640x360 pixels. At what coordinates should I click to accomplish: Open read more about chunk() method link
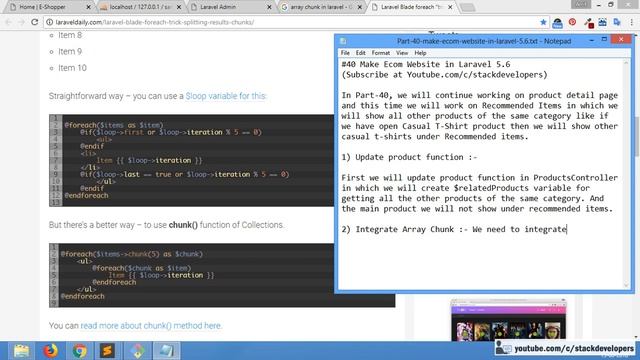(151, 326)
